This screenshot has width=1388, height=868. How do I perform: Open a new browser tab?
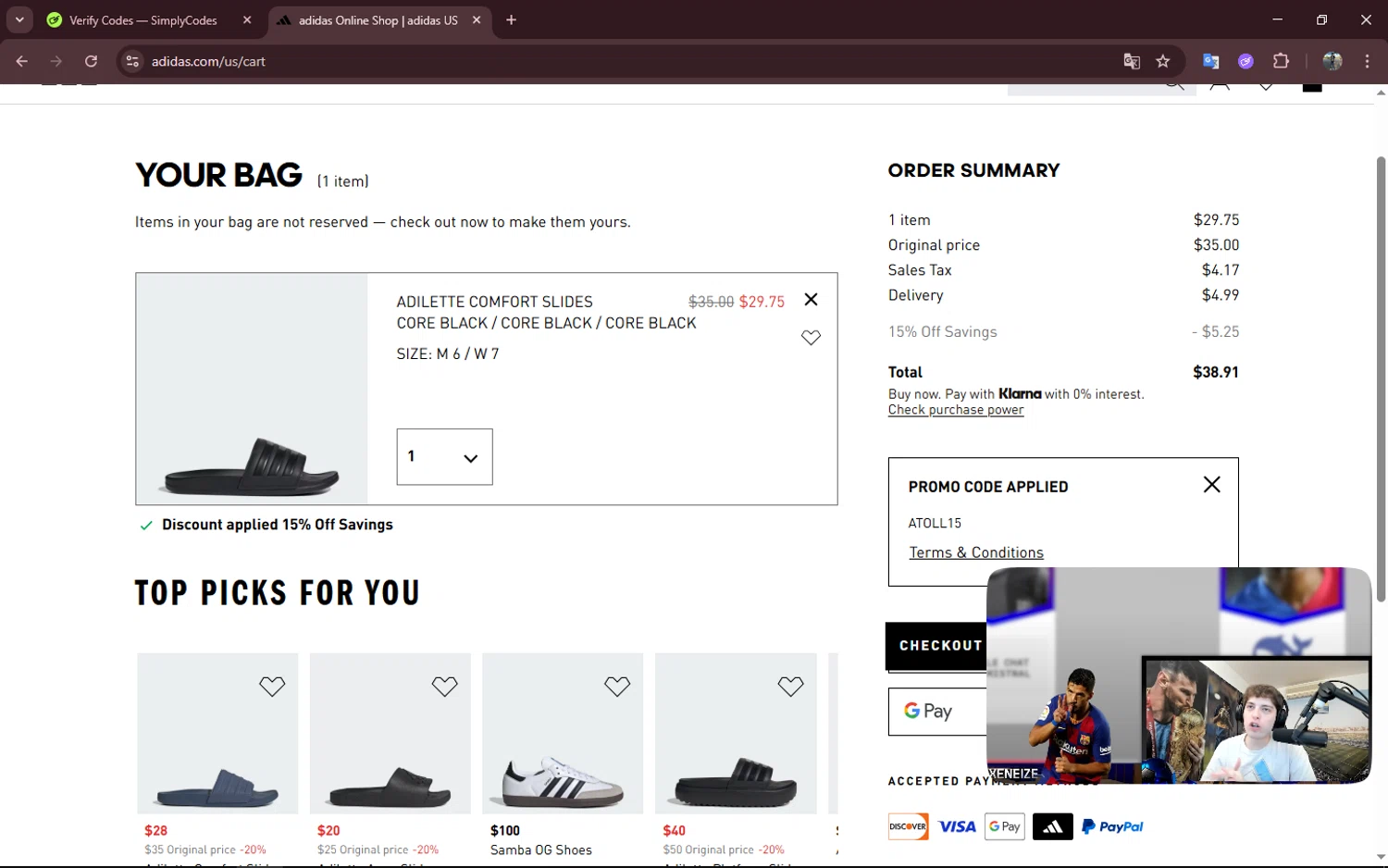tap(511, 20)
